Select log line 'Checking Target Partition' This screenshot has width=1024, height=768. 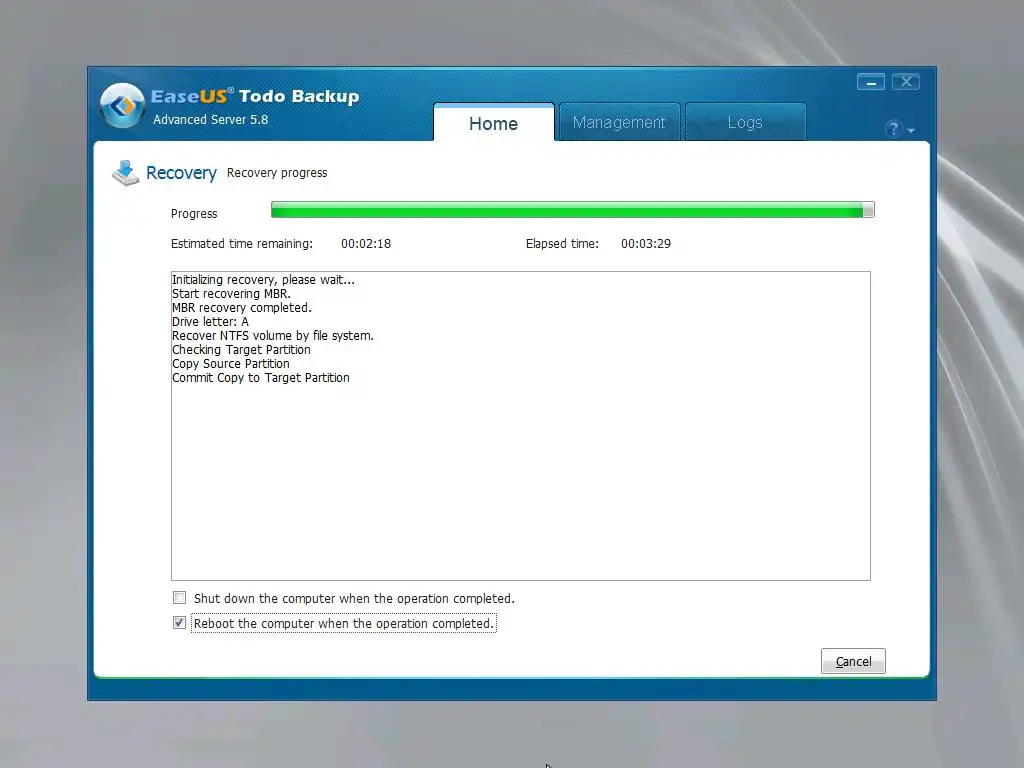pos(241,350)
